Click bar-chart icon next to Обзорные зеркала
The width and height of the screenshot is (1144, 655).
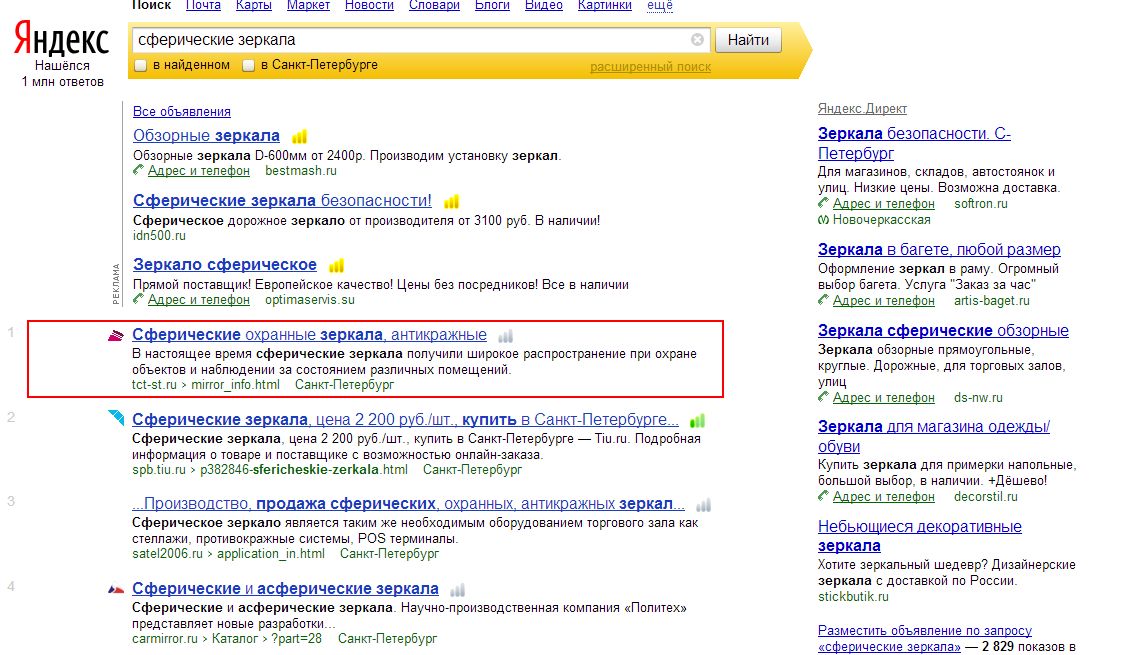click(x=299, y=136)
